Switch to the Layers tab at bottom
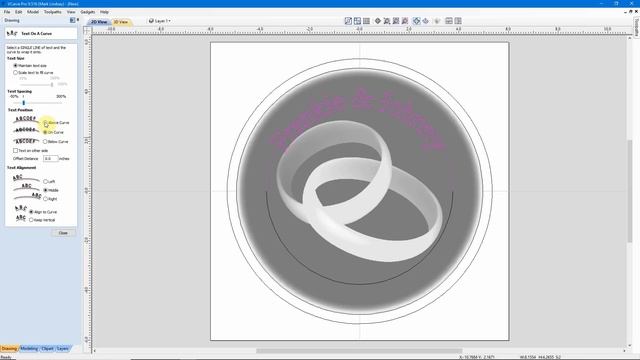 (x=63, y=349)
